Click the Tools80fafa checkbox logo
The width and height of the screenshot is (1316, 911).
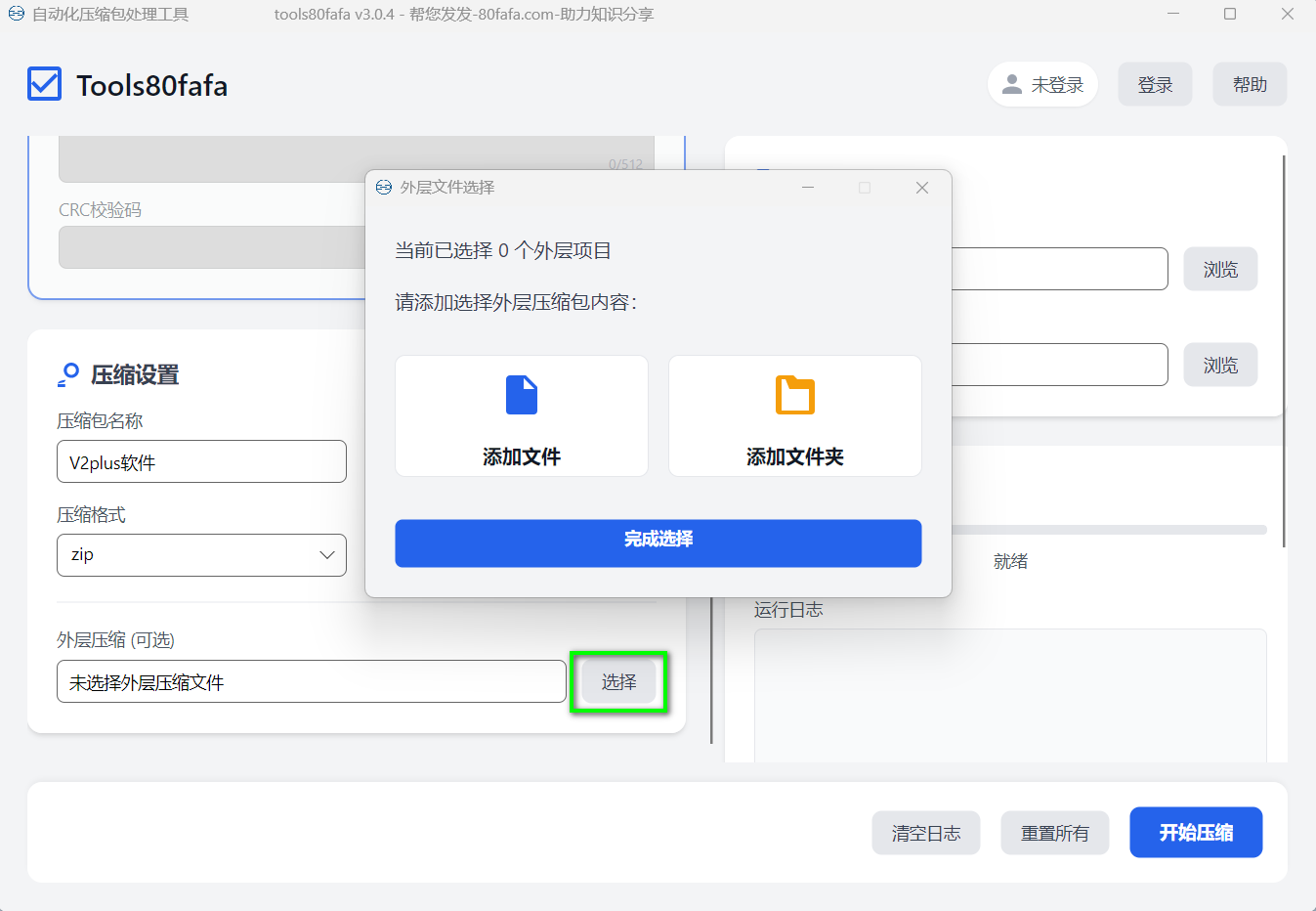pos(45,85)
